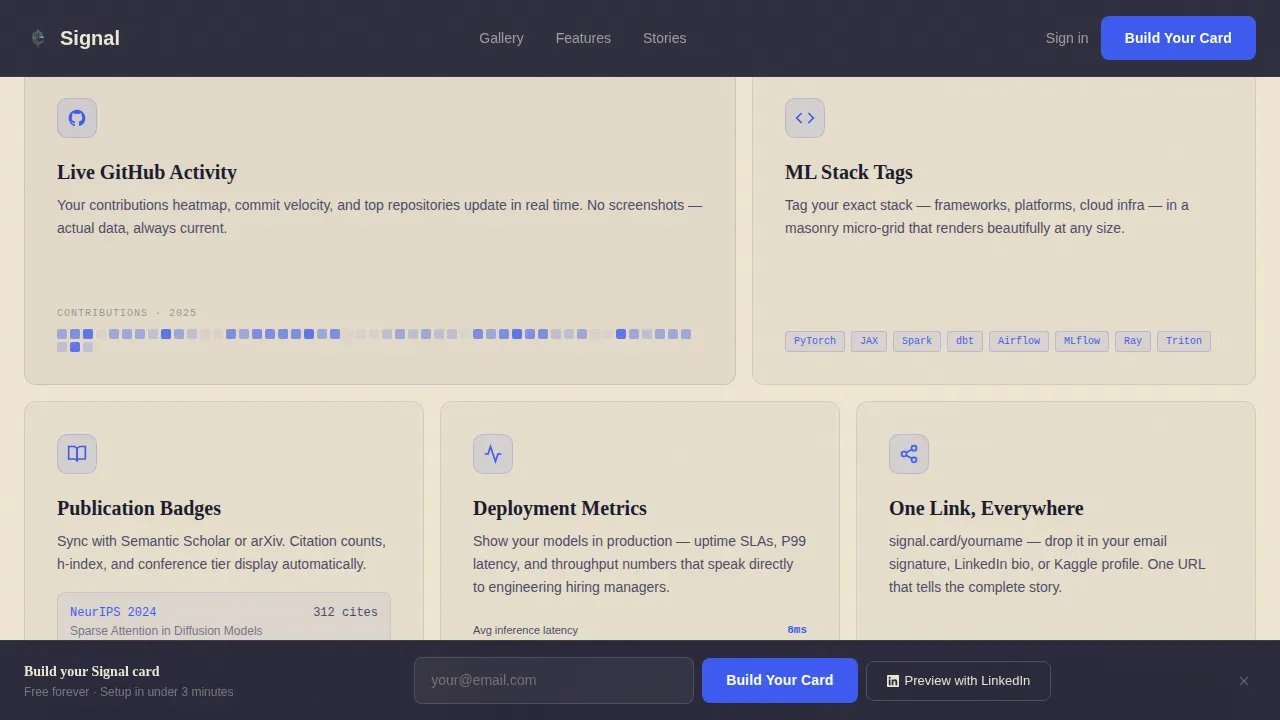
Task: Click Sparse Attention in Diffusion Models text
Action: 166,631
